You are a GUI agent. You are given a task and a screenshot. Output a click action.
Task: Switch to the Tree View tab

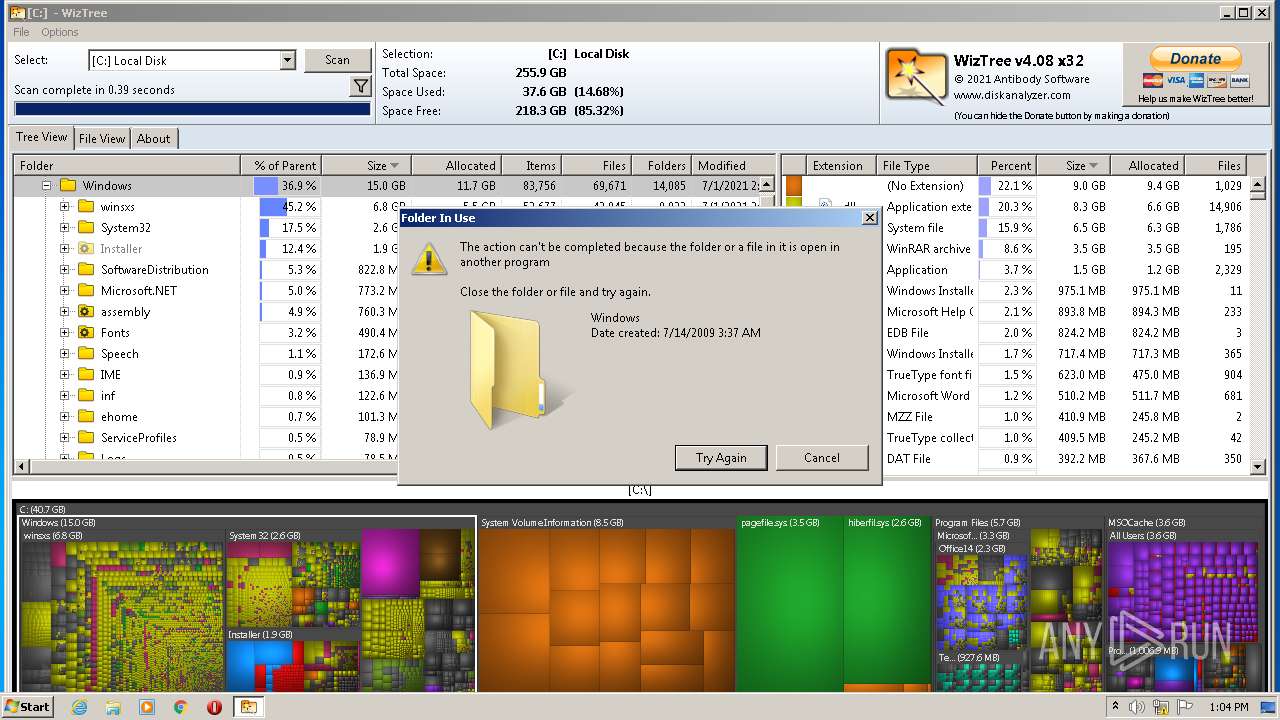tap(42, 137)
